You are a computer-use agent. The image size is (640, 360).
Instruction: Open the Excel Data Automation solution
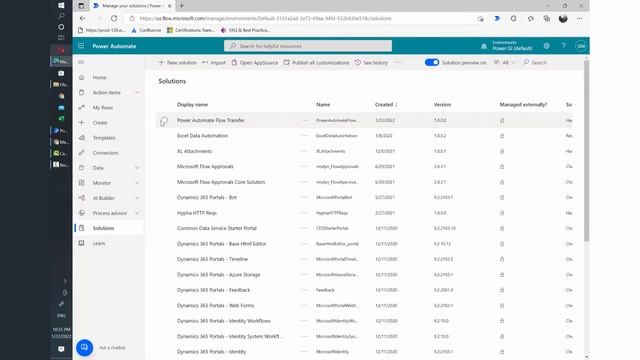[x=202, y=136]
